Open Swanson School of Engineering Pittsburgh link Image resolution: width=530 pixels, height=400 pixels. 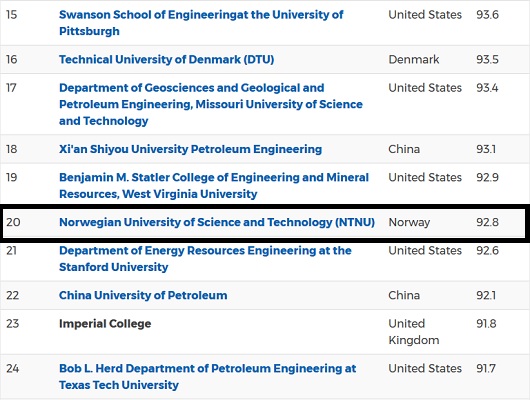(x=201, y=23)
